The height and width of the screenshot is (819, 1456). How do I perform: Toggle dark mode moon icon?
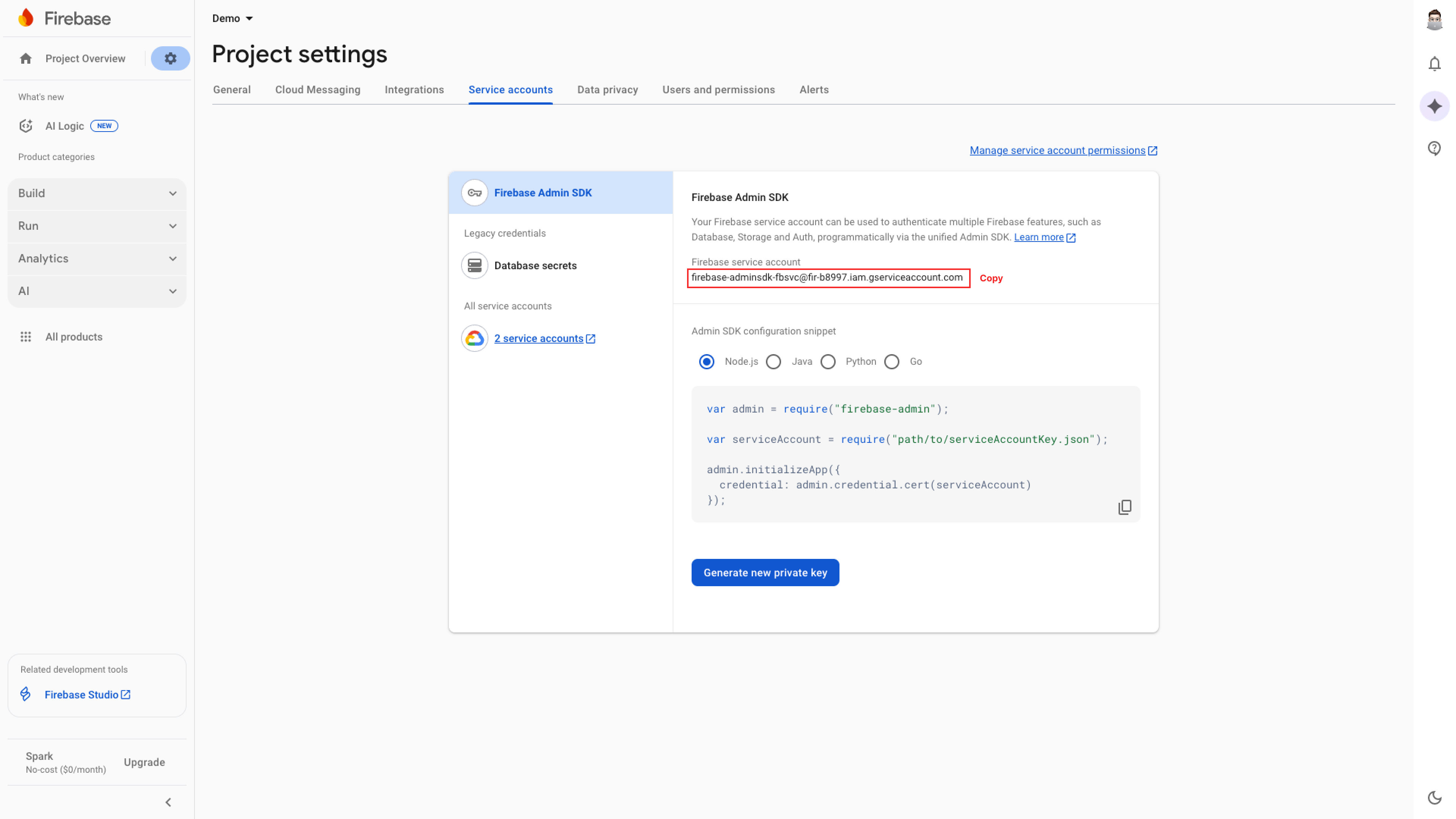tap(1434, 797)
